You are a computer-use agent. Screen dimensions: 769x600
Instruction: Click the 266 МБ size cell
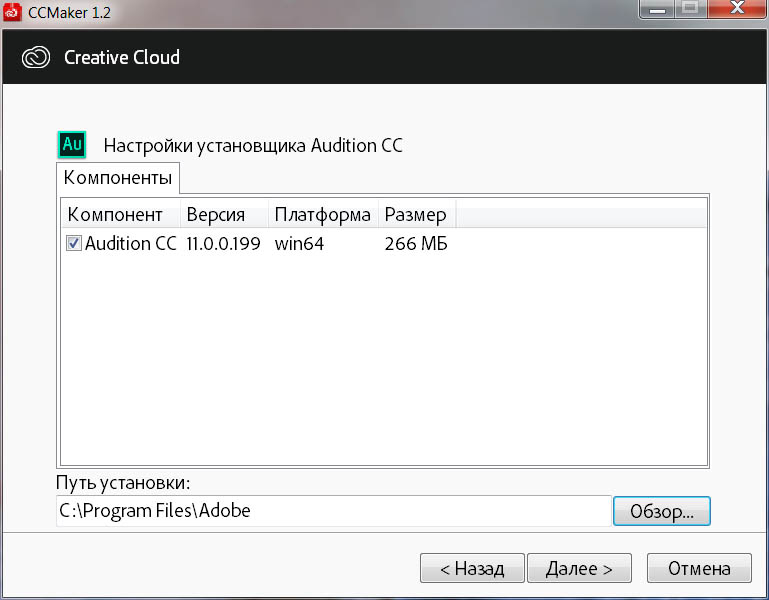[x=416, y=244]
